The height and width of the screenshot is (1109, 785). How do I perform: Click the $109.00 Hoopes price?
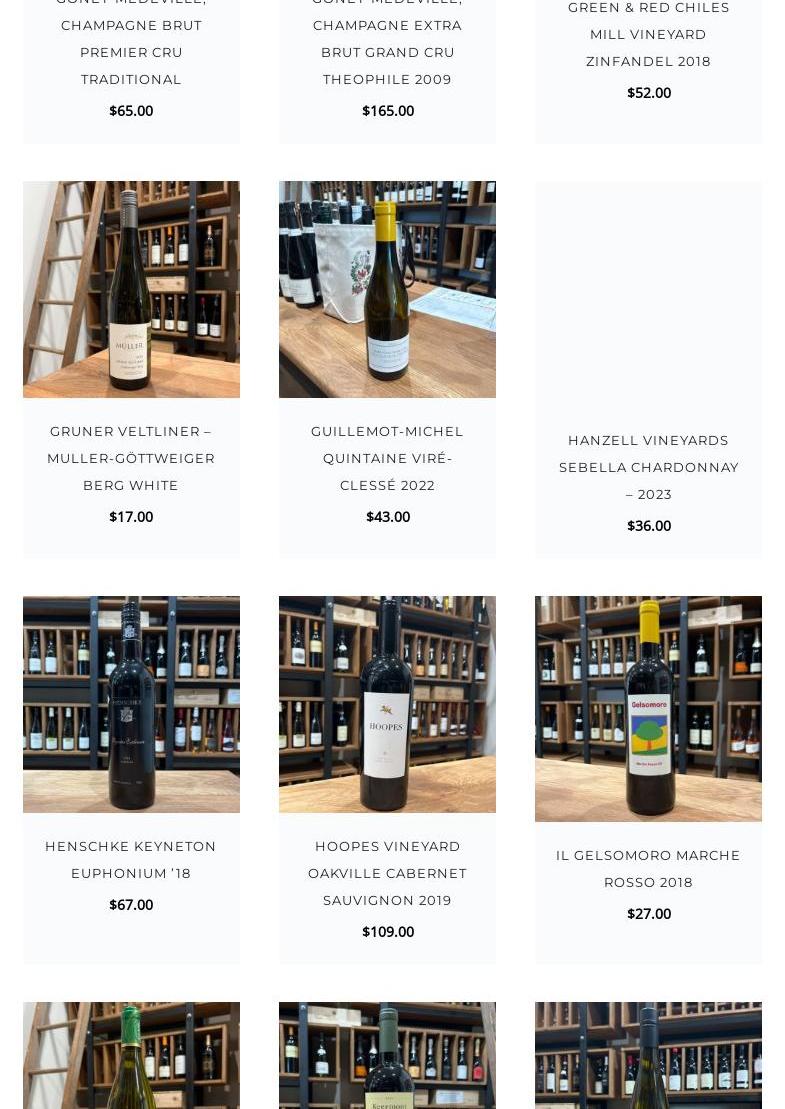[x=388, y=931]
